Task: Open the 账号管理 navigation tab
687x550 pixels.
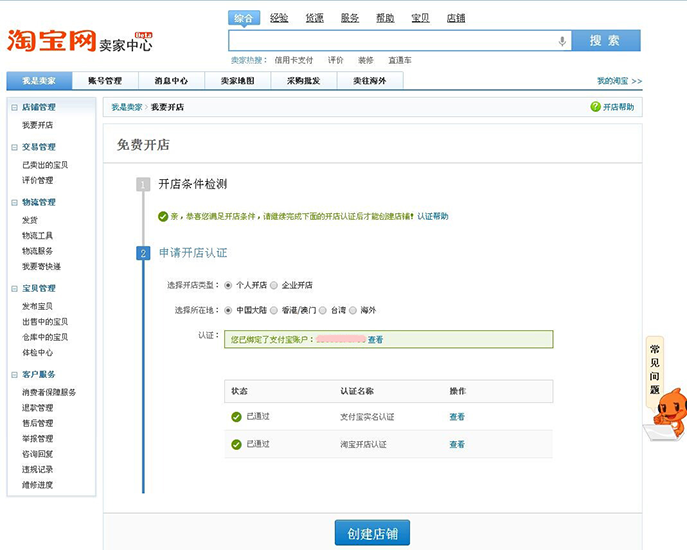Action: pos(105,81)
